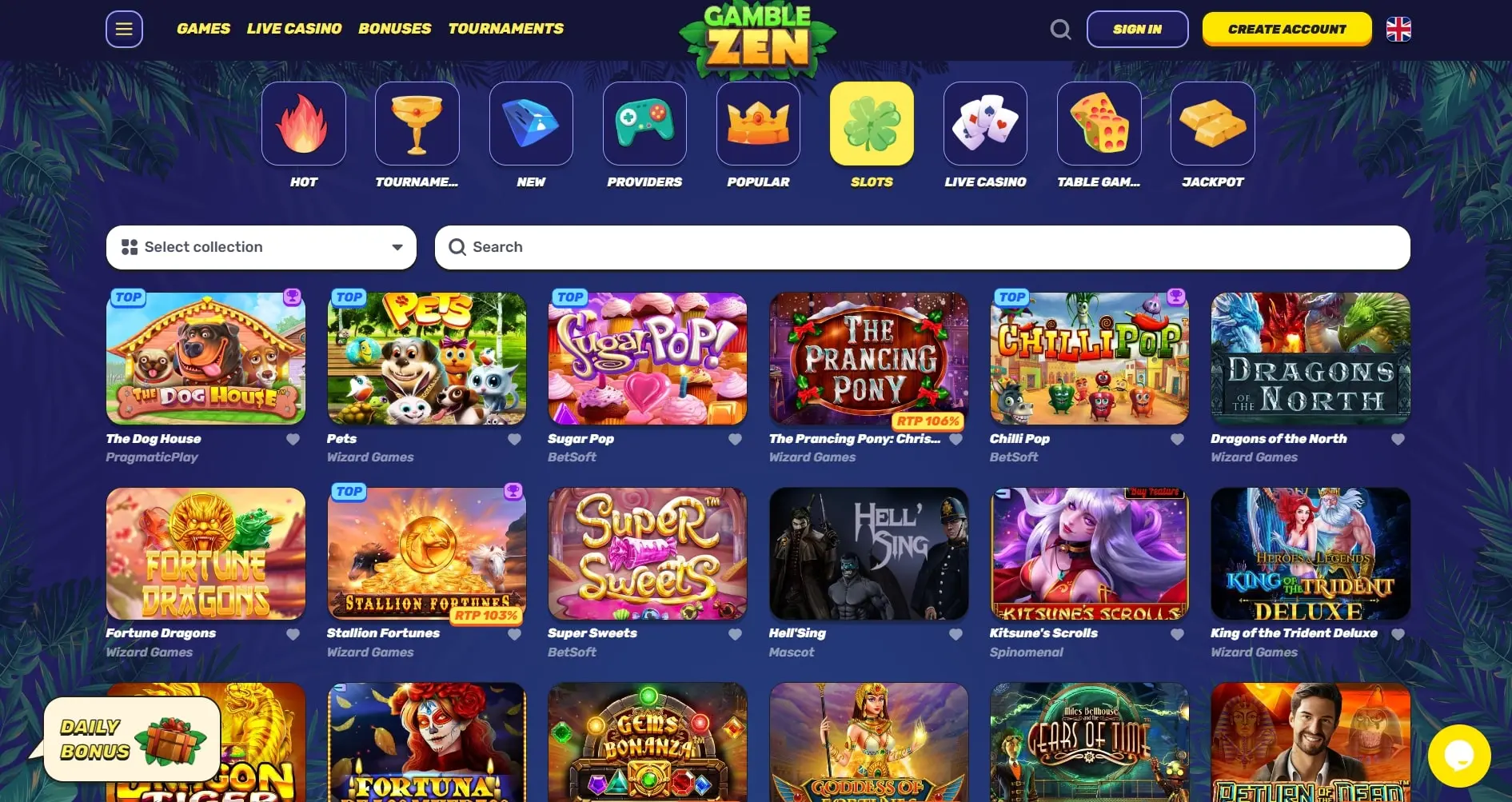1512x802 pixels.
Task: Open Providers gamepad category icon
Action: [644, 124]
